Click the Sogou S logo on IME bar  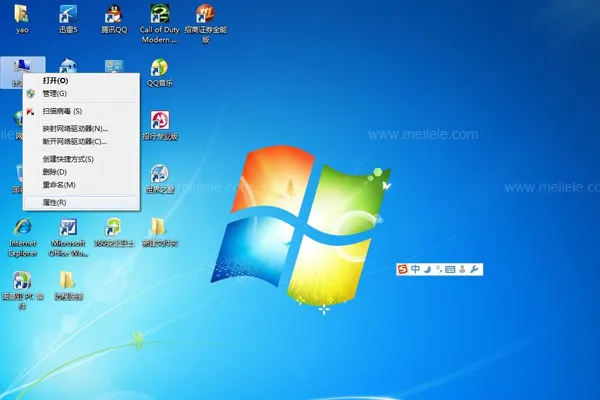[x=402, y=269]
